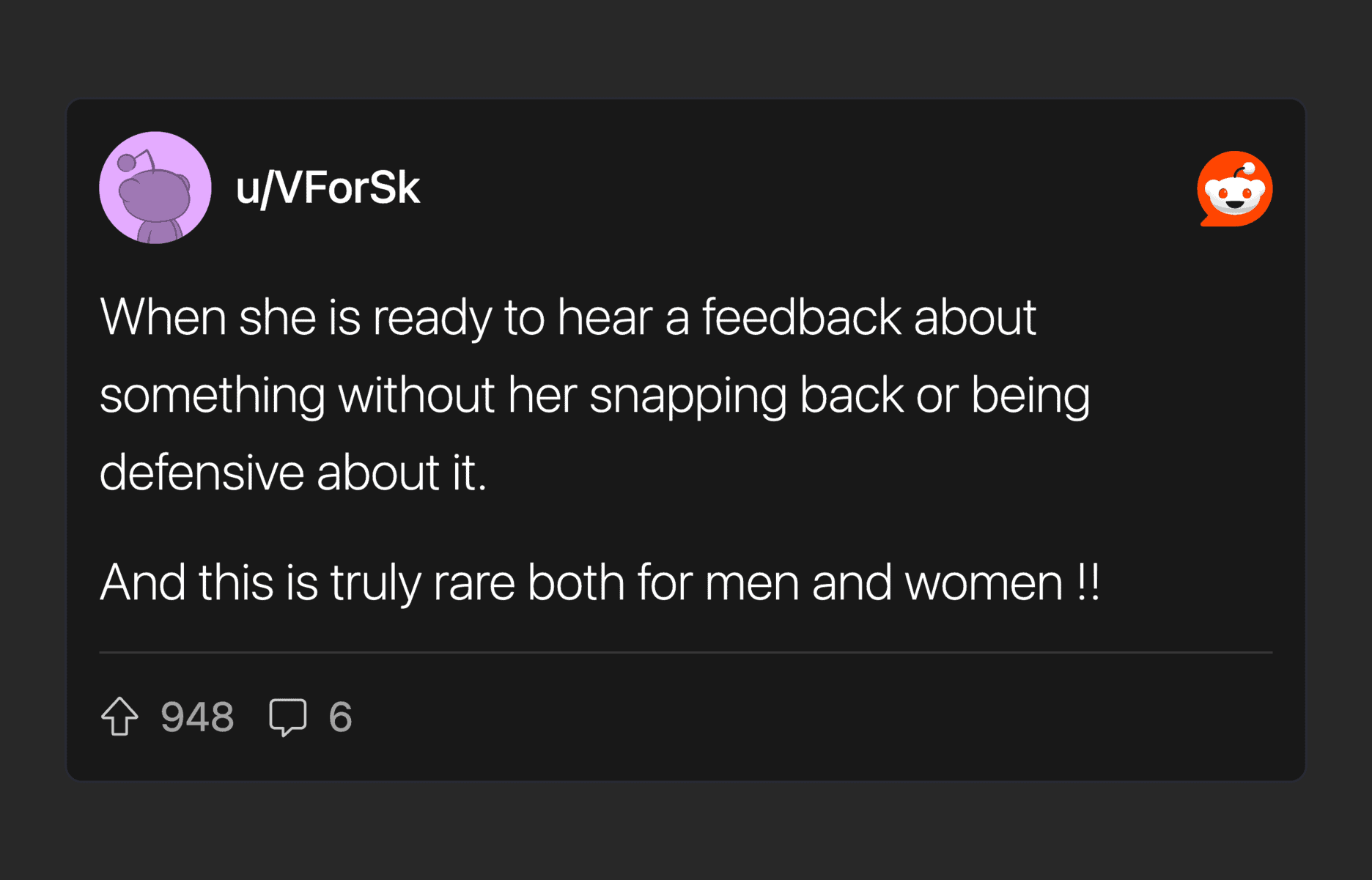Screen dimensions: 1372x880
Task: Click the 948 upvote count
Action: coord(197,717)
